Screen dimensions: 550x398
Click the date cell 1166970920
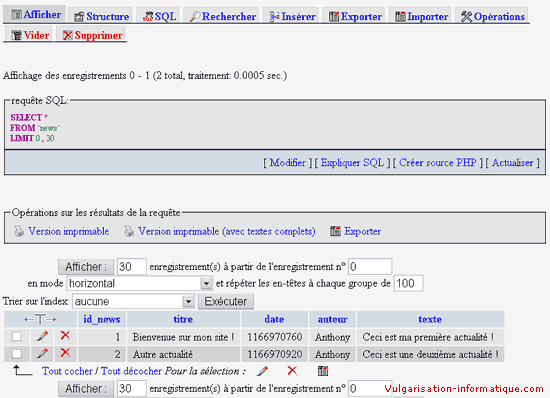tap(275, 354)
